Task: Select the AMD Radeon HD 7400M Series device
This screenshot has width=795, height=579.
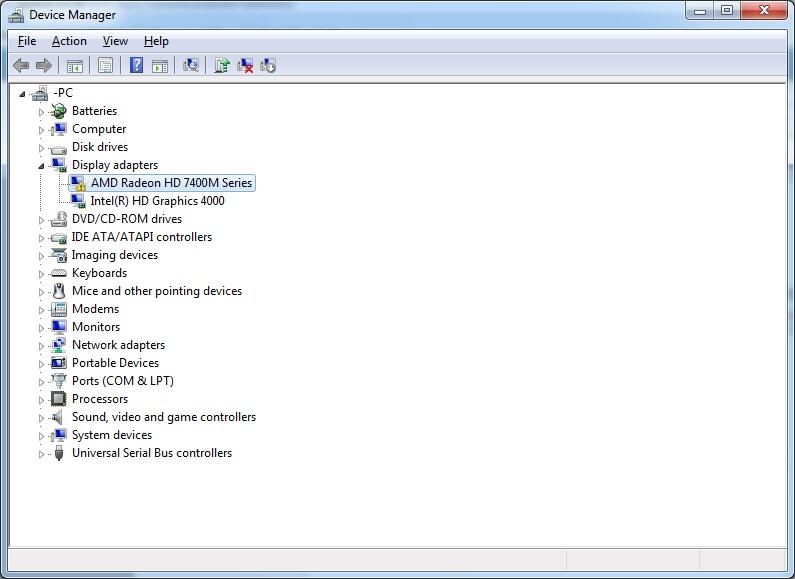Action: (x=171, y=183)
